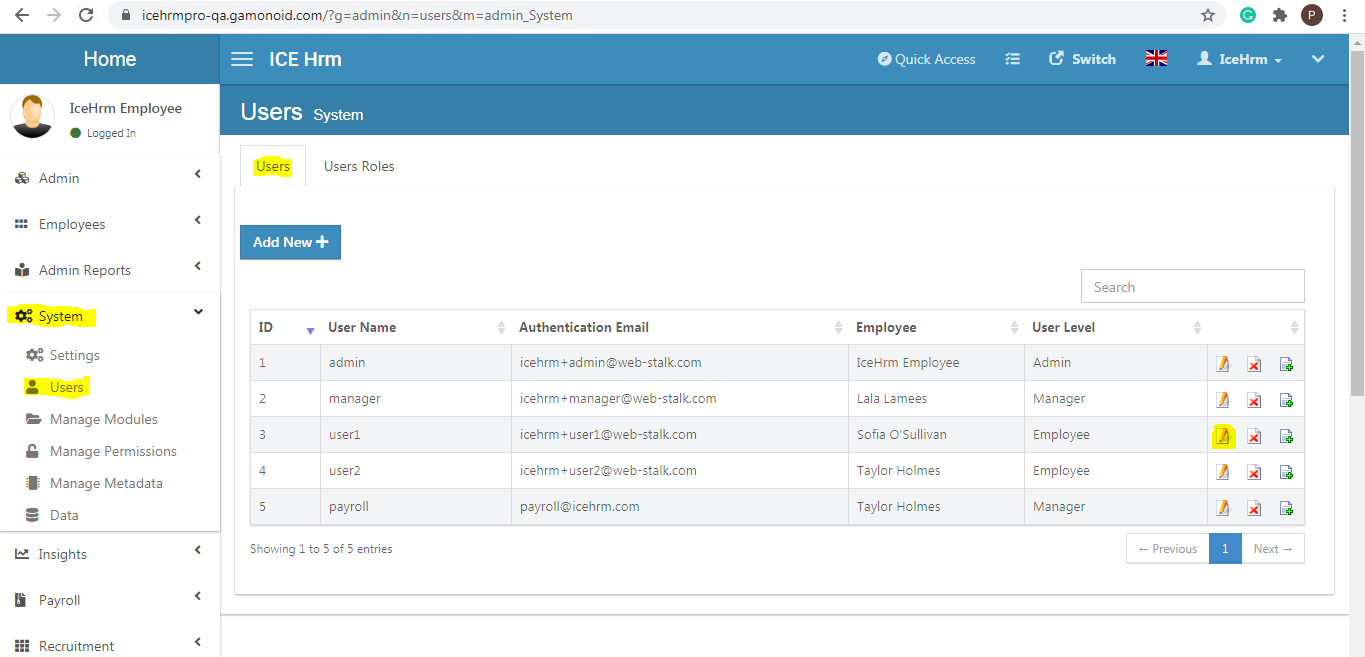Expand the Insights sidebar menu
1365x657 pixels.
coord(110,554)
